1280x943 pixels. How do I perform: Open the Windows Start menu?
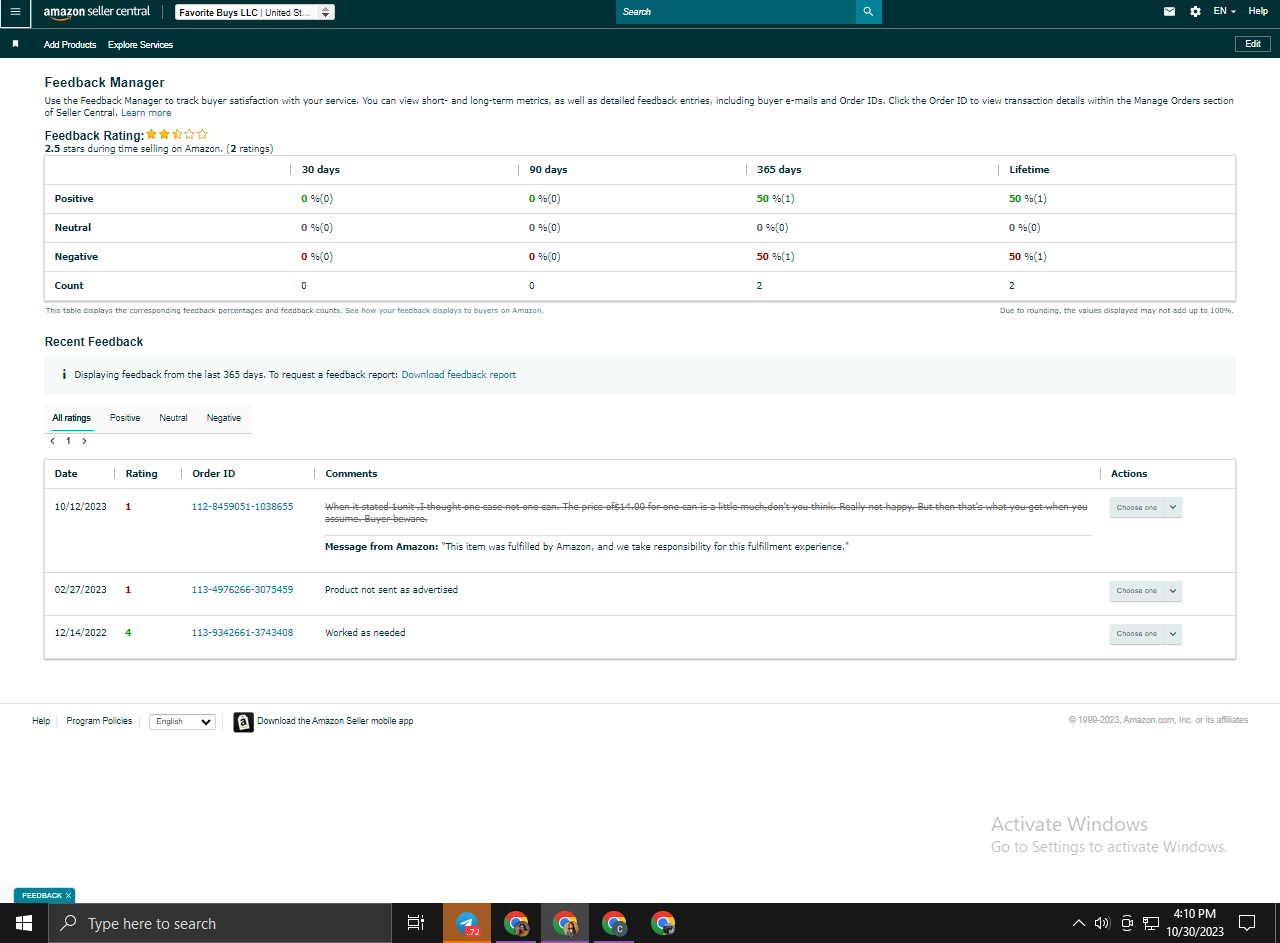pyautogui.click(x=24, y=923)
